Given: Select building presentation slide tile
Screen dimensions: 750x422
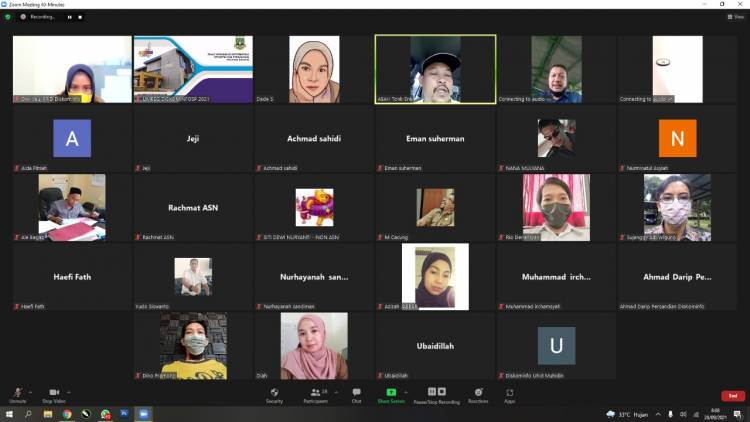Looking at the screenshot, I should (x=193, y=69).
